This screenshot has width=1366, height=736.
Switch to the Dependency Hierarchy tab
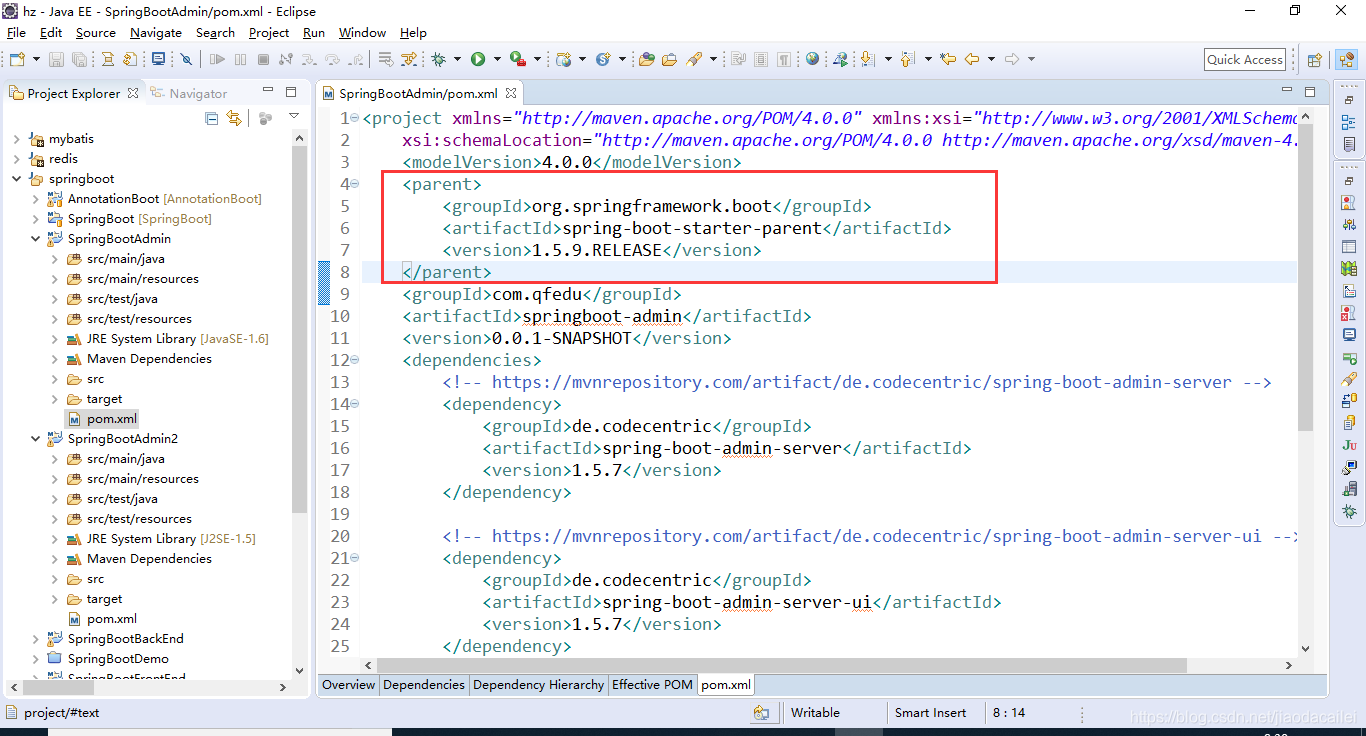pos(538,685)
